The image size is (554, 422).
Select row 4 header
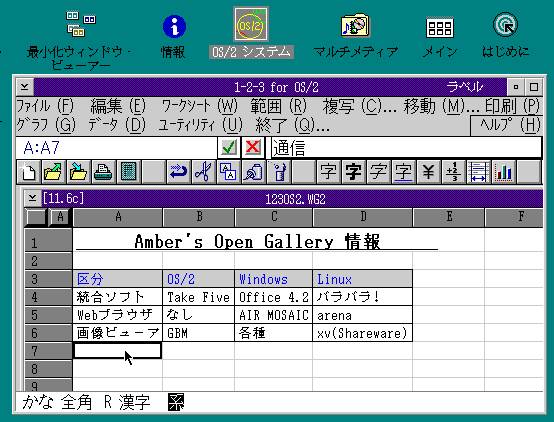48,297
